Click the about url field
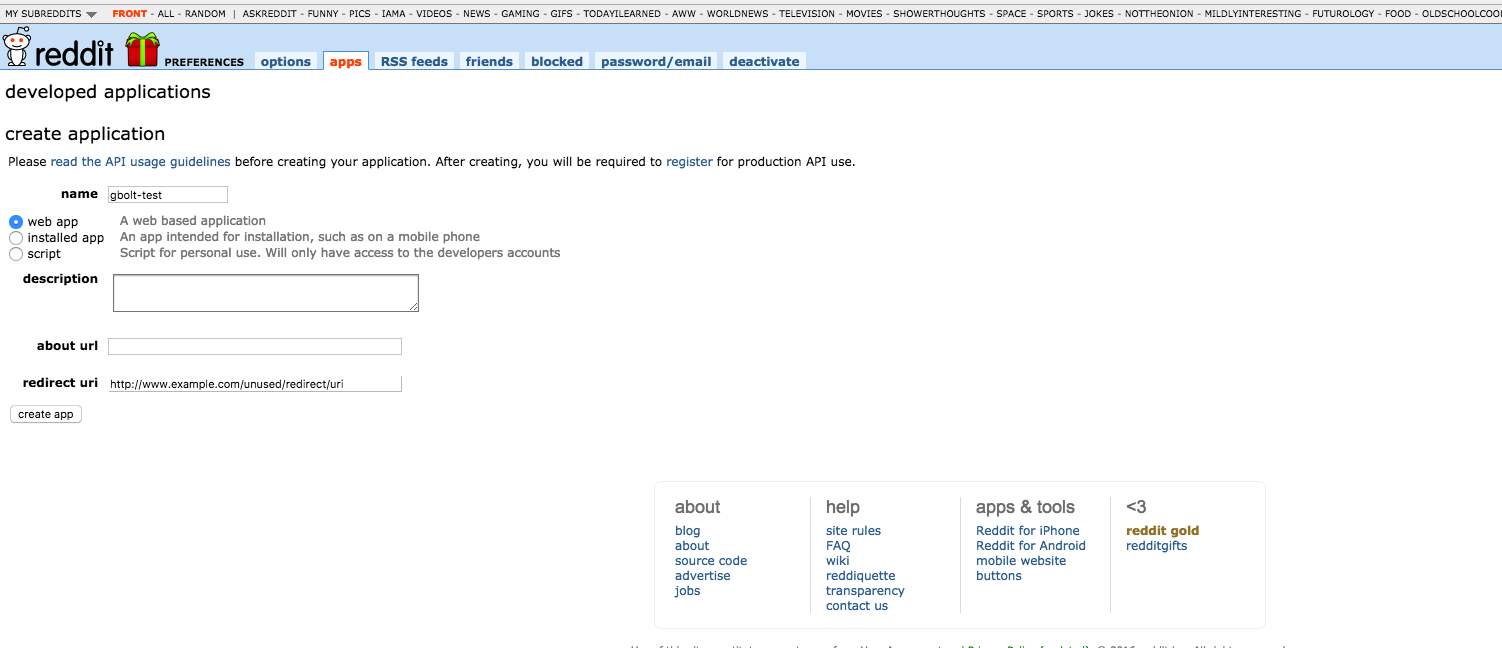Viewport: 1502px width, 648px height. pyautogui.click(x=255, y=346)
